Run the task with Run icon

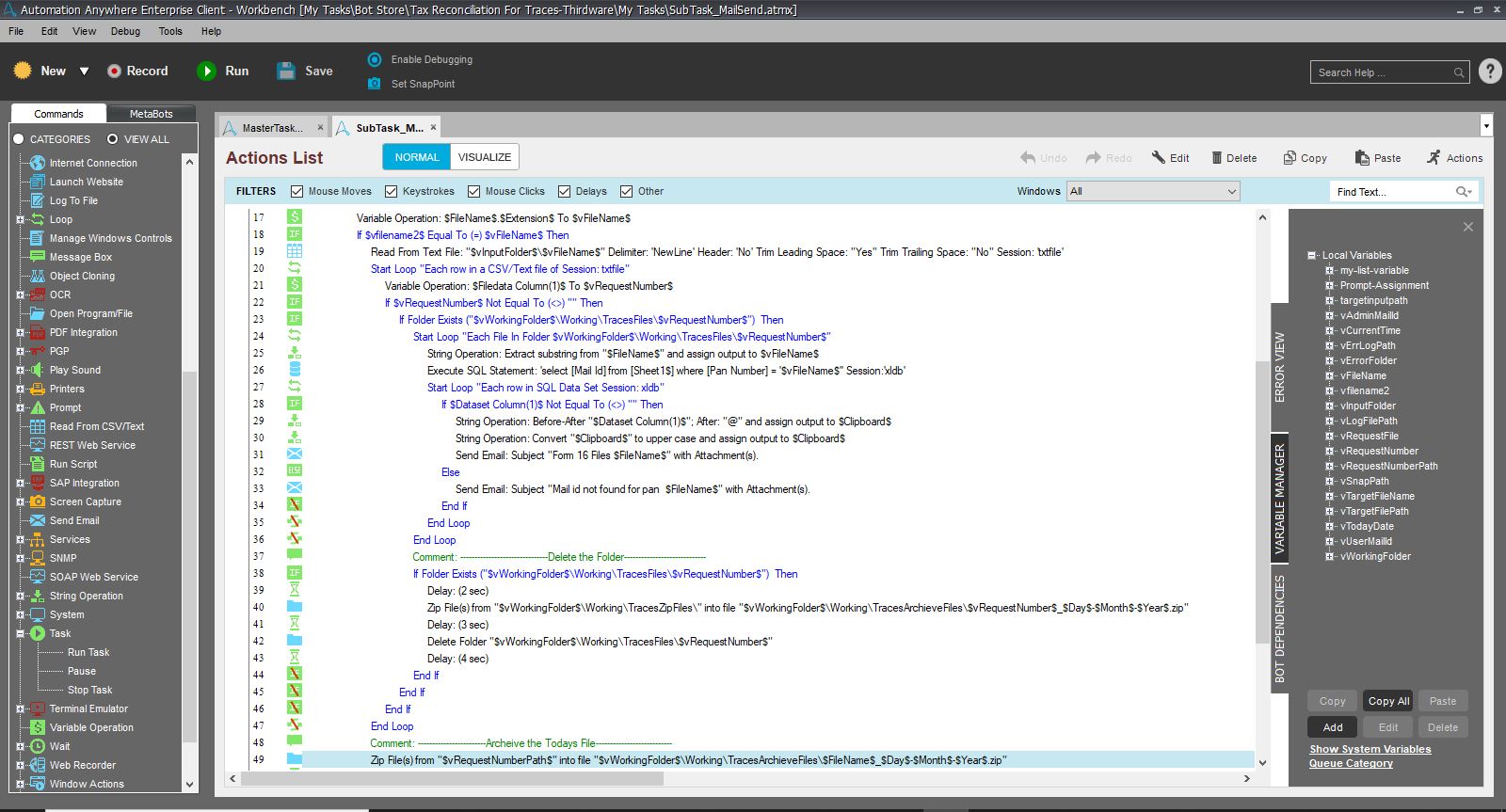click(206, 71)
